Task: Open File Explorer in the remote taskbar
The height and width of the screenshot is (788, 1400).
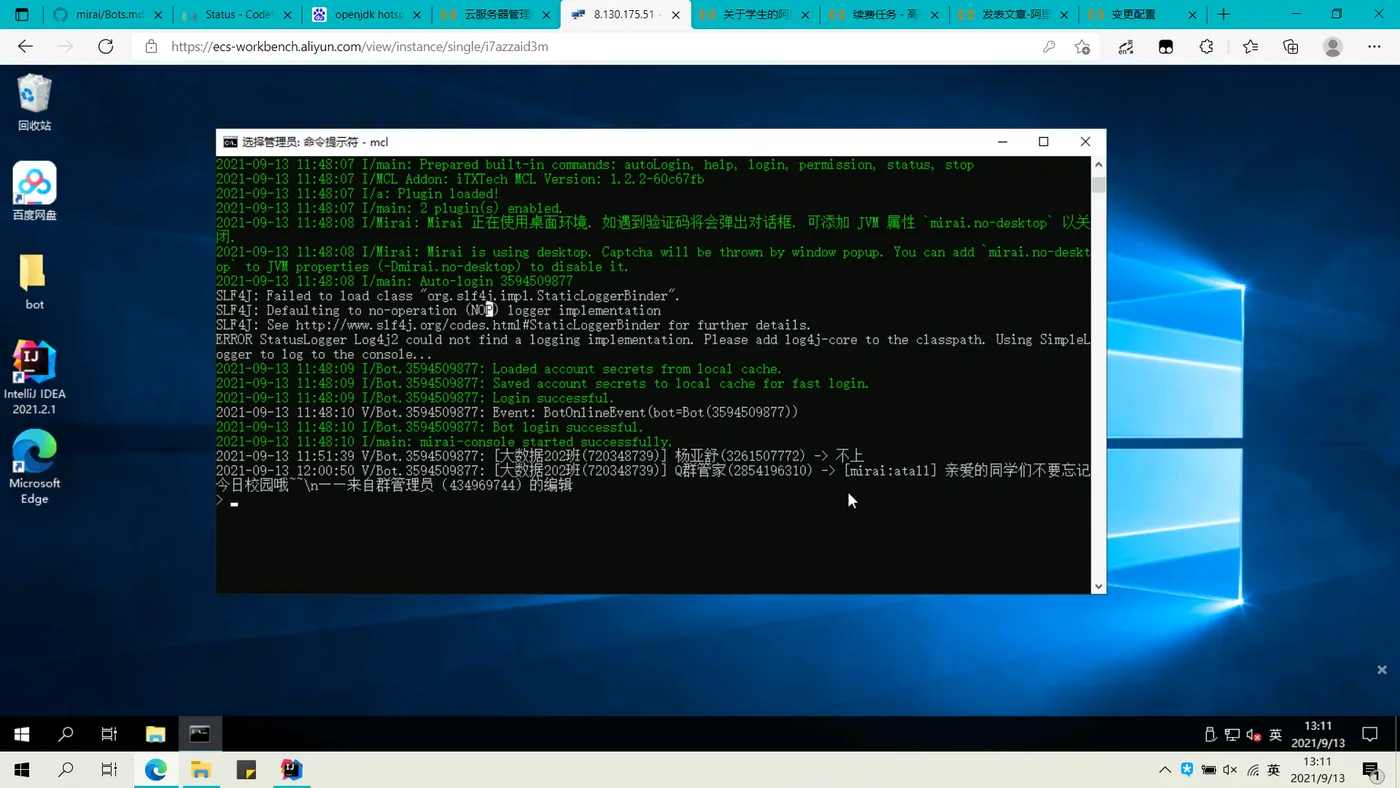Action: 155,734
